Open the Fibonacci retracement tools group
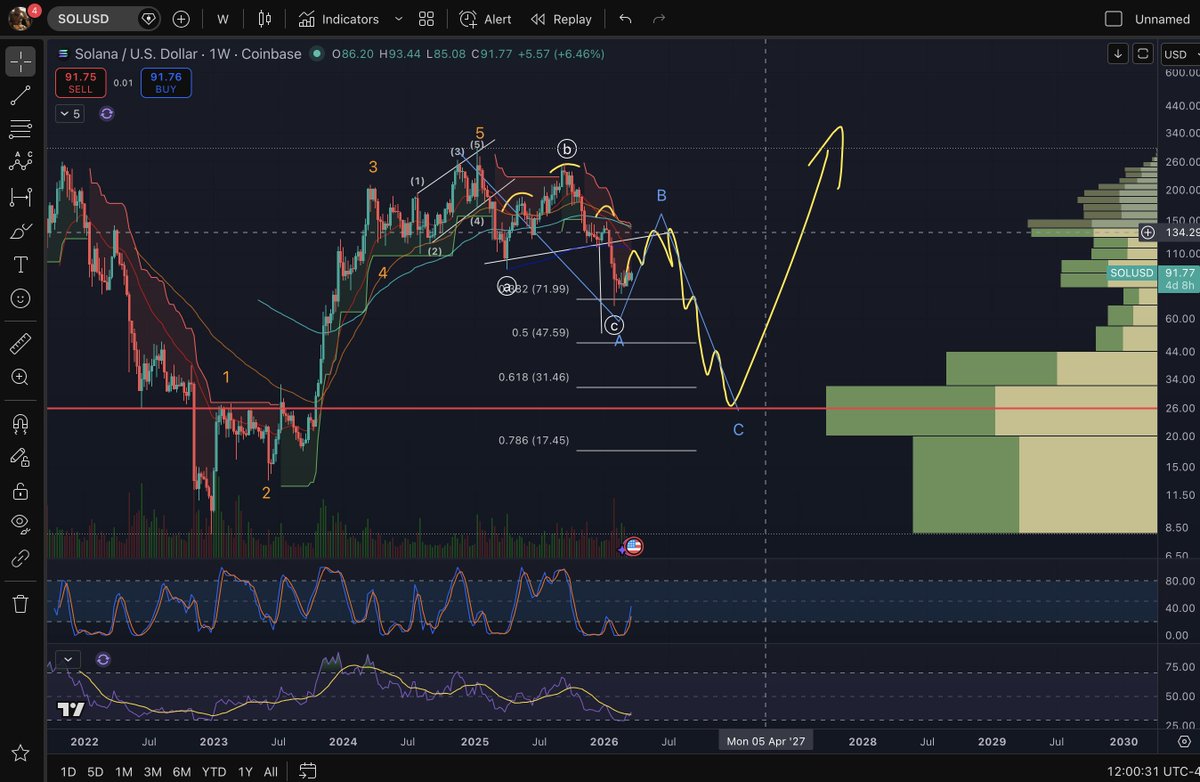Image resolution: width=1200 pixels, height=782 pixels. (x=20, y=129)
